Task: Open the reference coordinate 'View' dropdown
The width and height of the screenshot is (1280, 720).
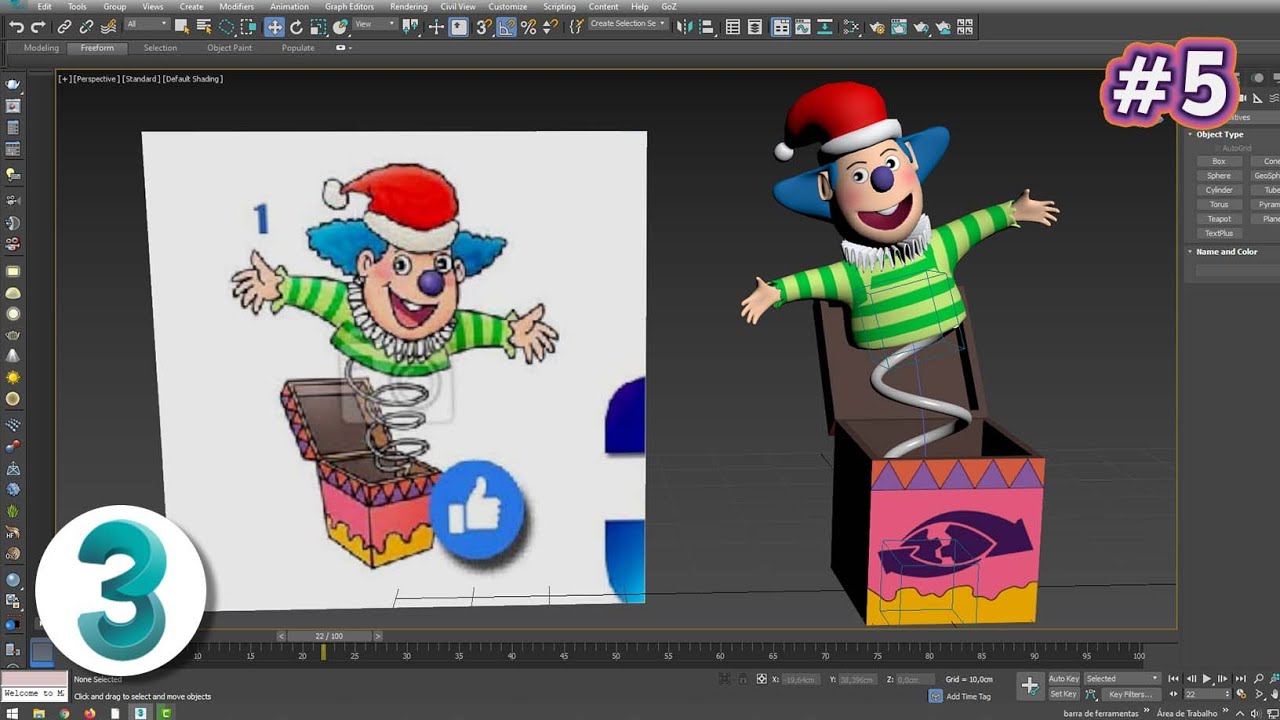Action: 375,24
